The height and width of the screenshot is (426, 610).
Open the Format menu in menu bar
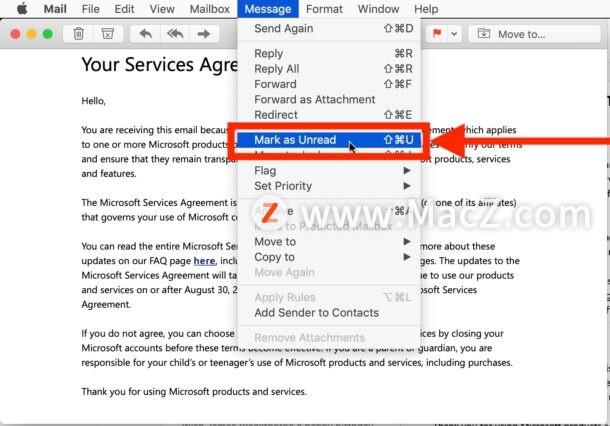[x=324, y=9]
